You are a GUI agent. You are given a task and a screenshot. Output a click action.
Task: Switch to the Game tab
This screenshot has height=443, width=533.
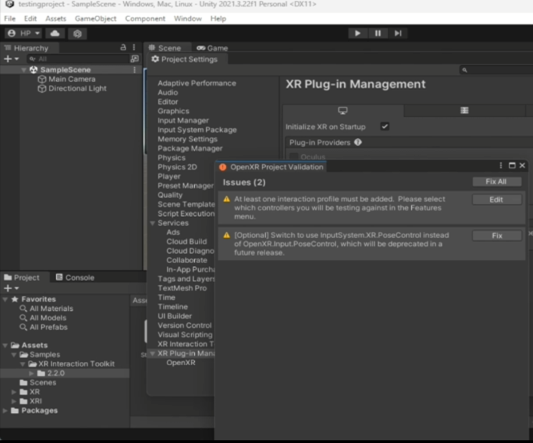[212, 48]
